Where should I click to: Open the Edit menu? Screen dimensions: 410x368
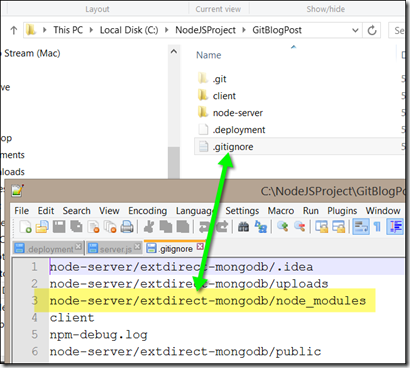tap(46, 211)
